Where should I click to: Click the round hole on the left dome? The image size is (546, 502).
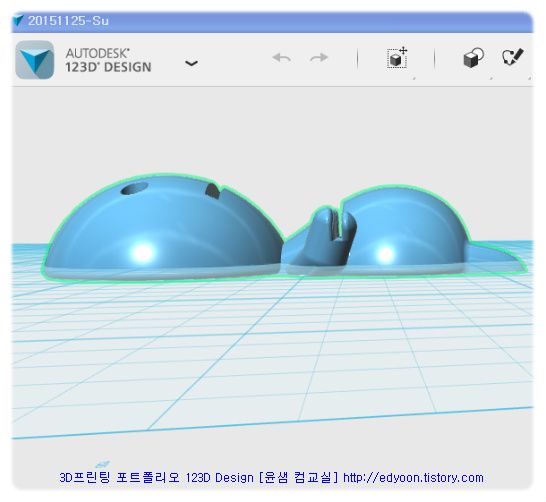(x=134, y=188)
